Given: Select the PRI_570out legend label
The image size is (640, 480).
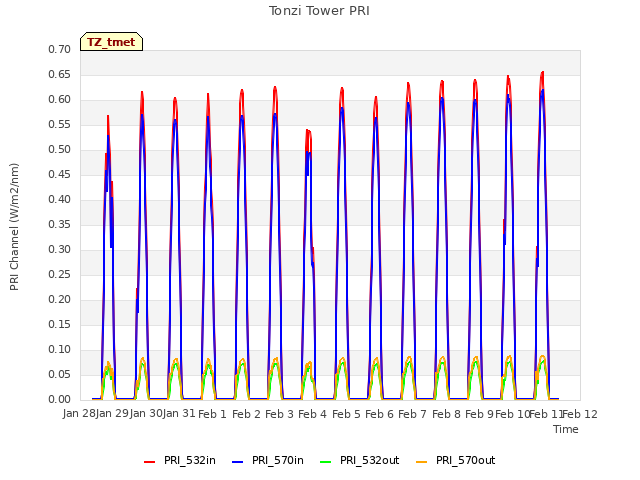Looking at the screenshot, I should pyautogui.click(x=466, y=460).
